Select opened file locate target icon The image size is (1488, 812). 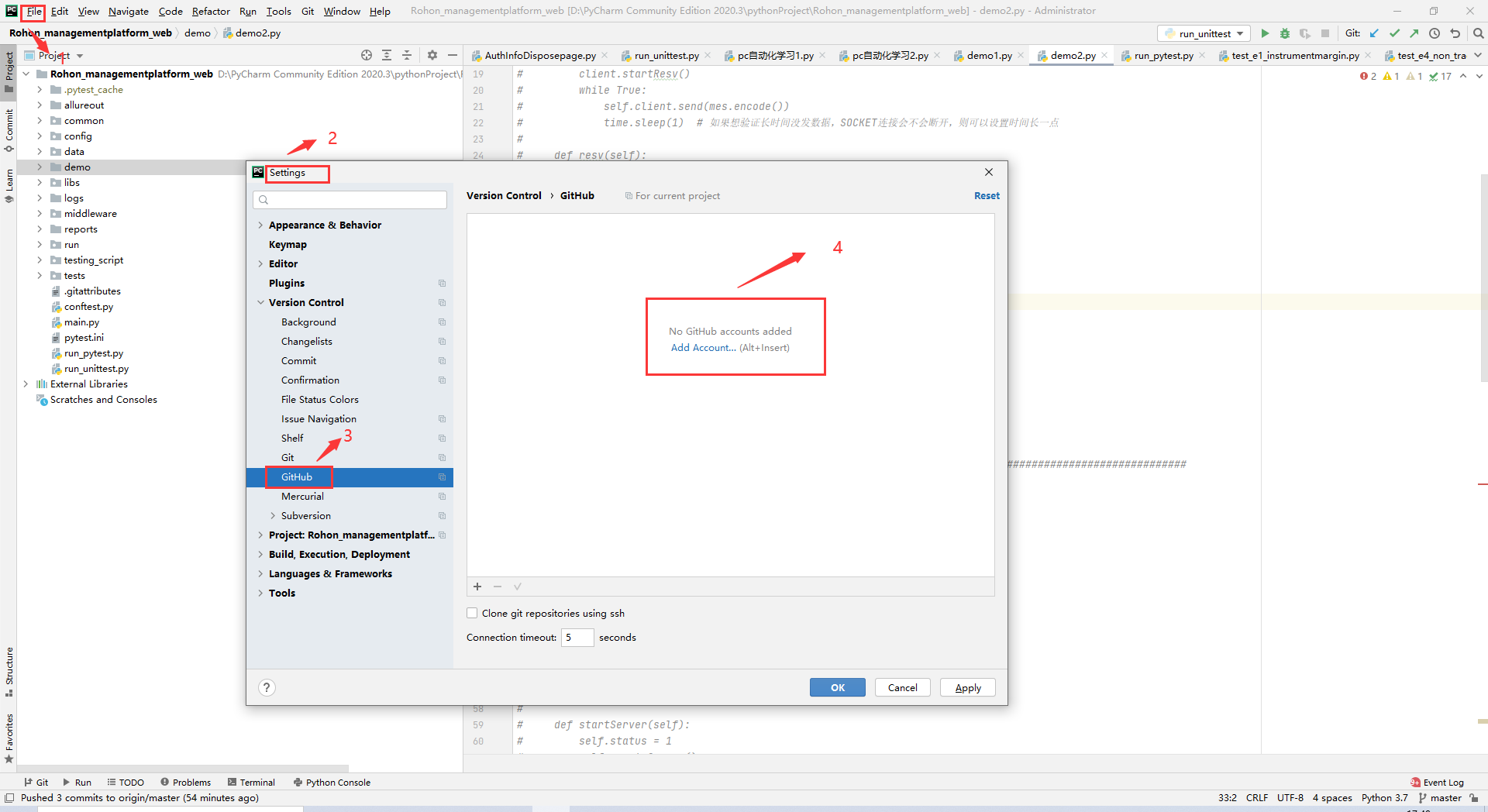(x=367, y=55)
